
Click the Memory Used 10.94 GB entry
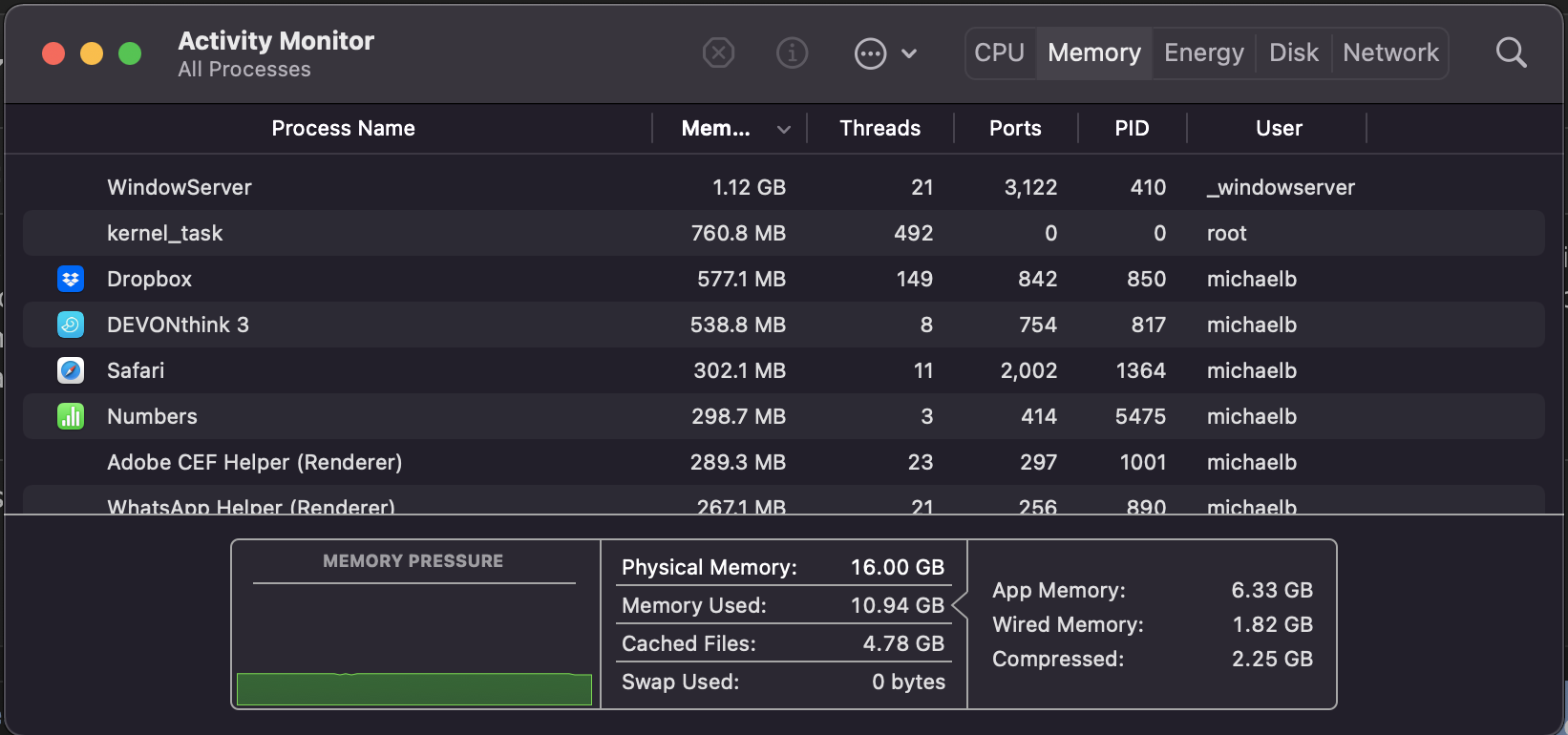coord(783,605)
